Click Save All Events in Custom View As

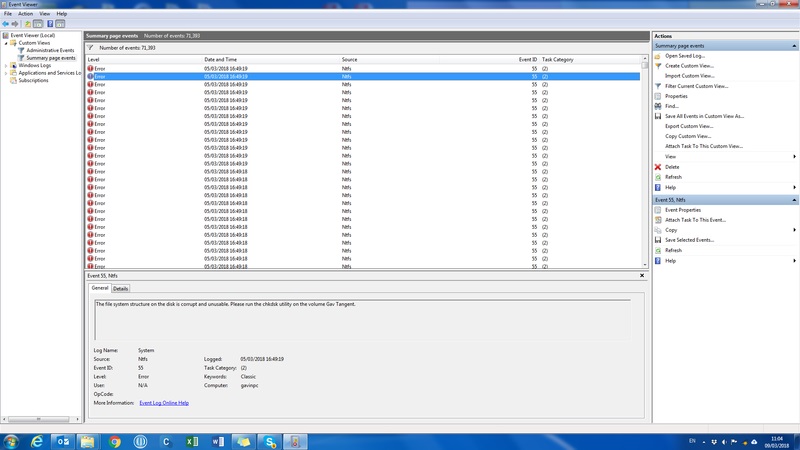(704, 116)
